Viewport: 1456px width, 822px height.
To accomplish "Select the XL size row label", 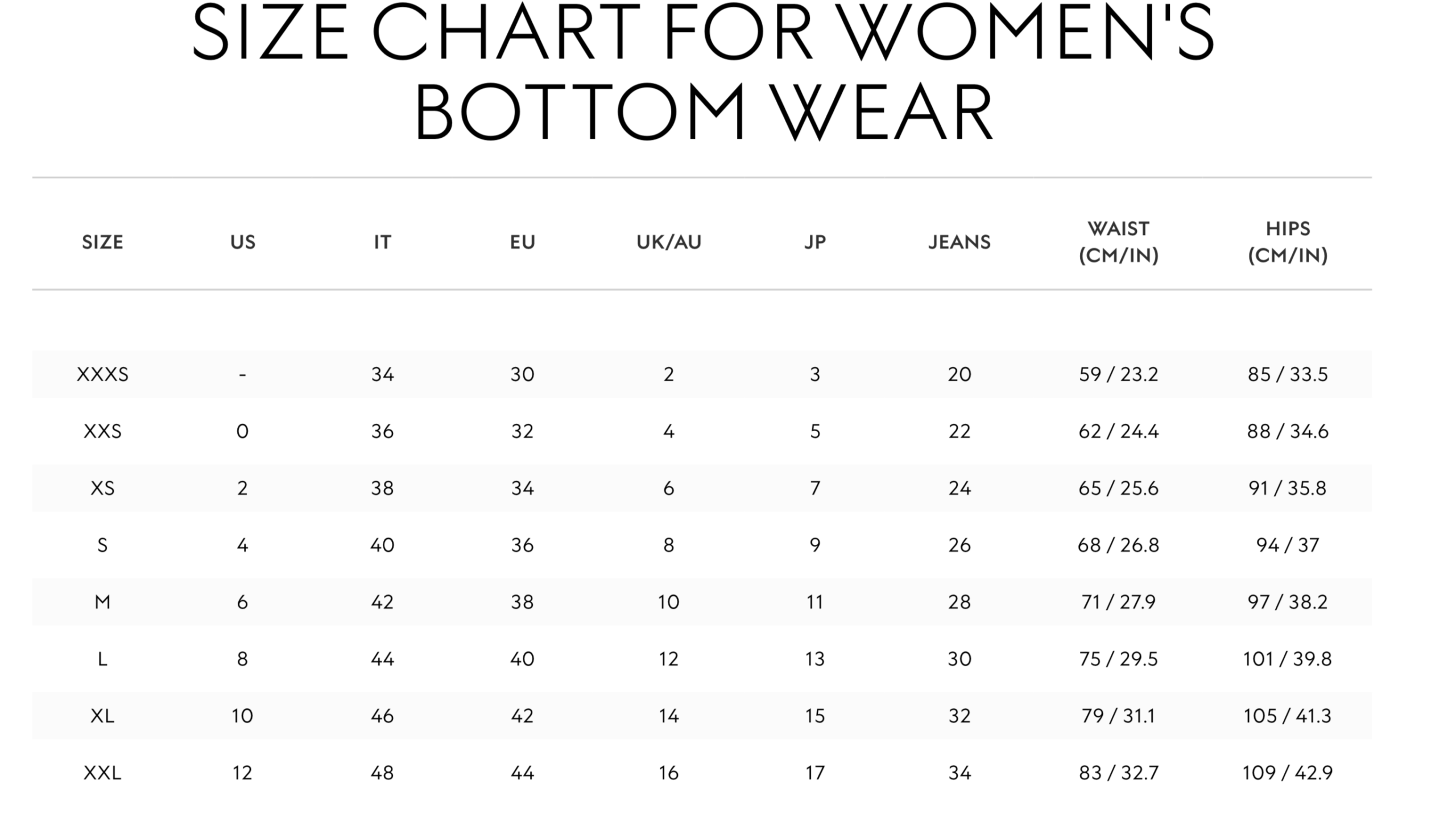I will [102, 716].
